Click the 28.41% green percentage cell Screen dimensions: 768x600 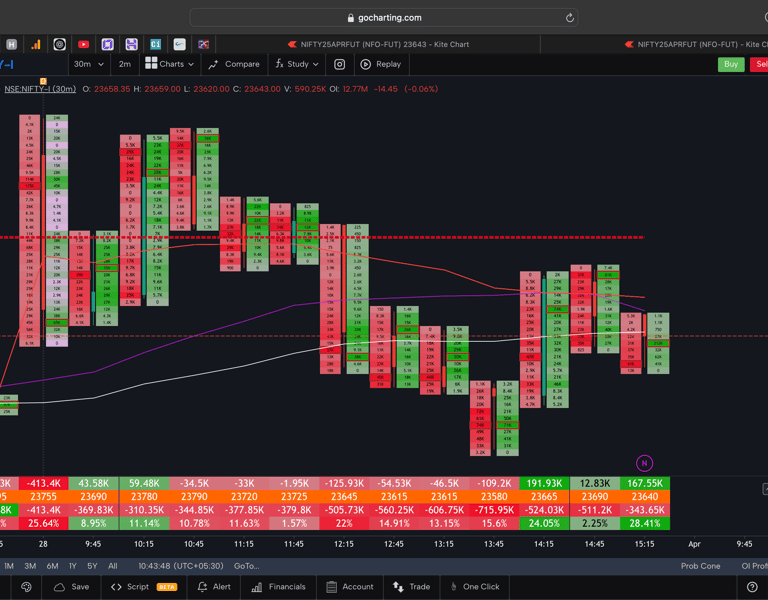(x=645, y=523)
